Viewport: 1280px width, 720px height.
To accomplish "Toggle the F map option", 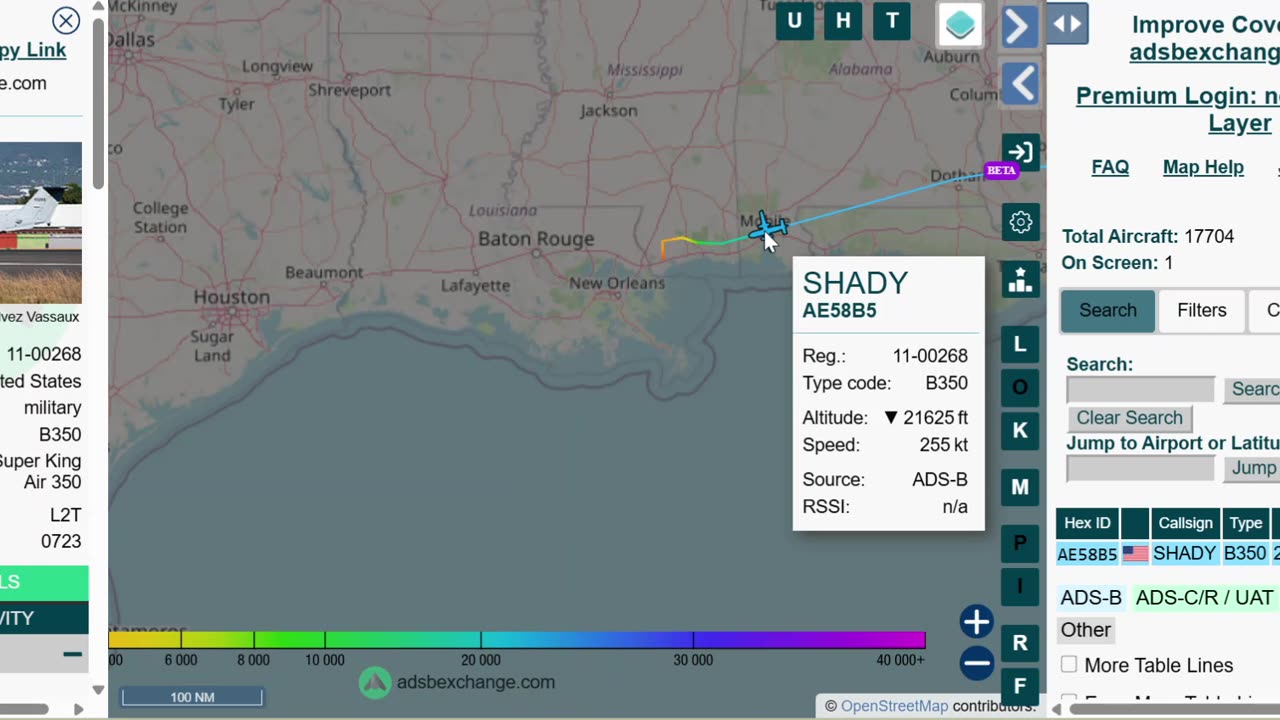I will point(1020,686).
